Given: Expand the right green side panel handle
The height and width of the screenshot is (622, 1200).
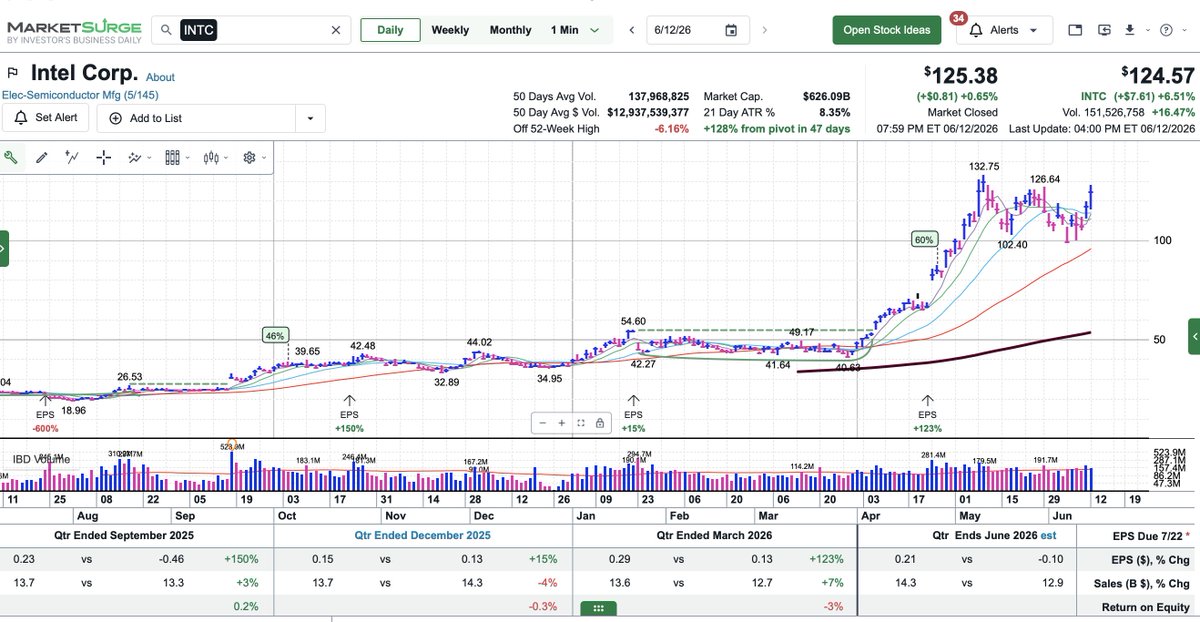Looking at the screenshot, I should [x=1194, y=336].
